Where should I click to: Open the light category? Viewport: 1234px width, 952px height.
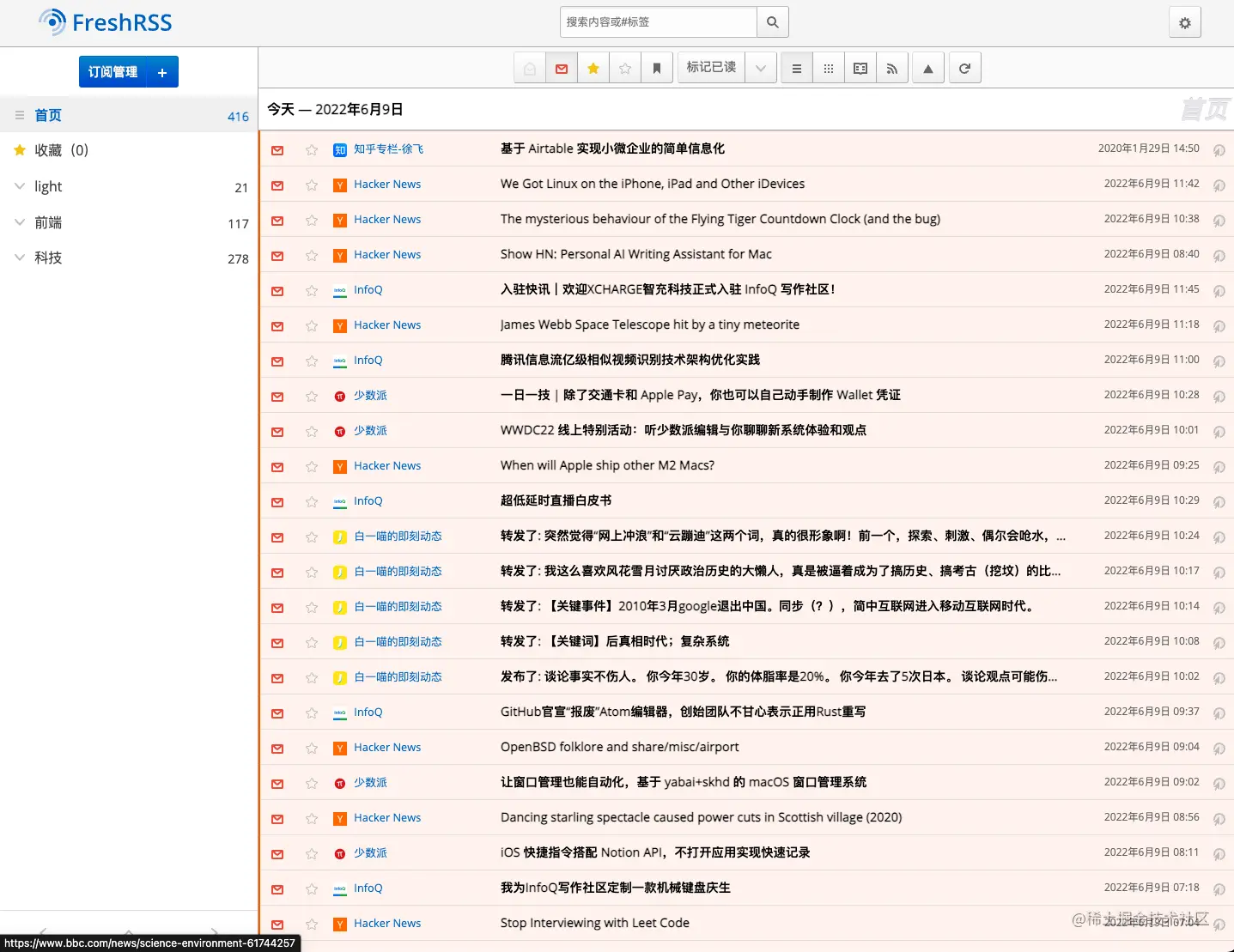coord(48,186)
